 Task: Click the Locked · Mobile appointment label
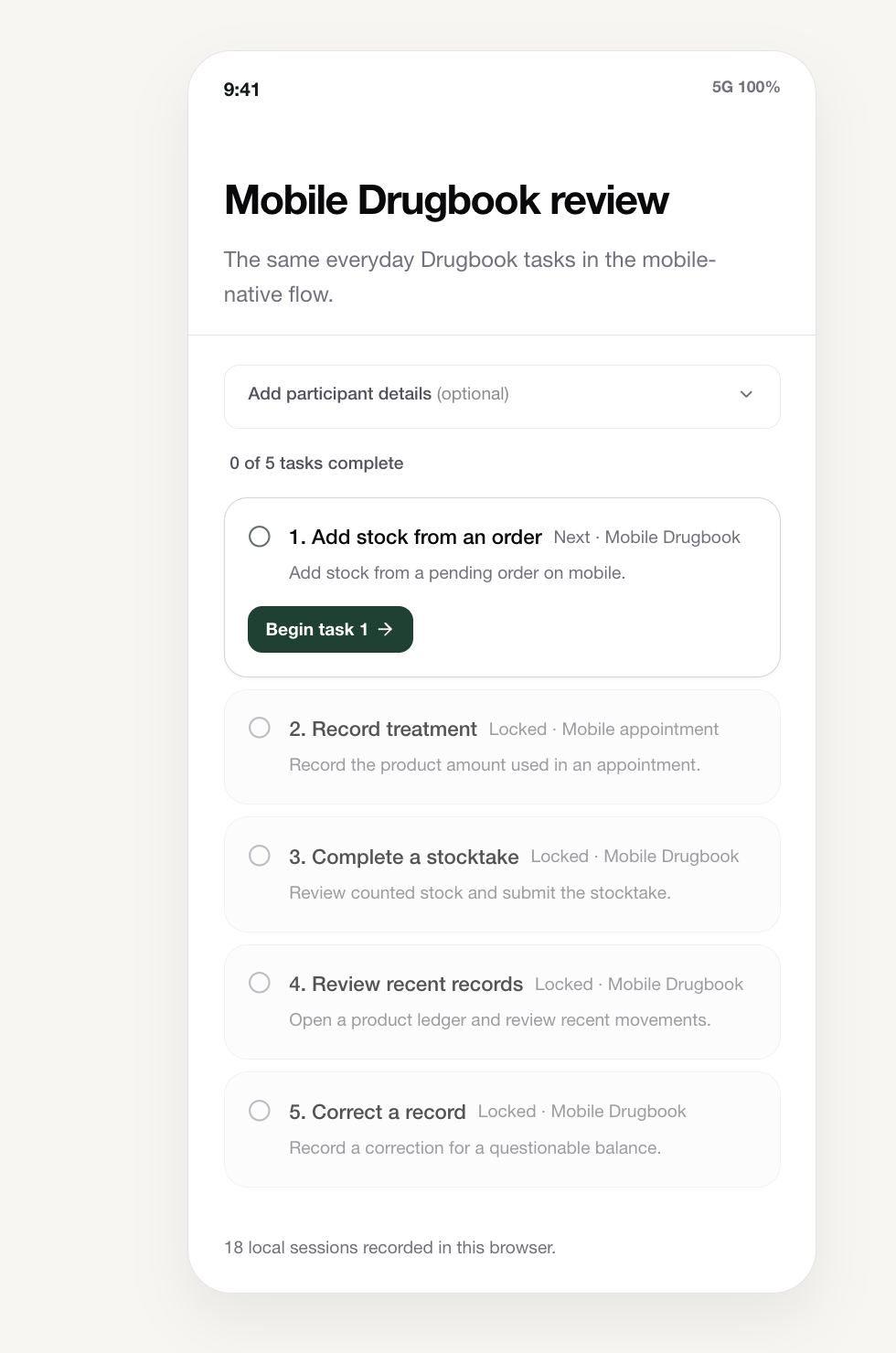(603, 730)
